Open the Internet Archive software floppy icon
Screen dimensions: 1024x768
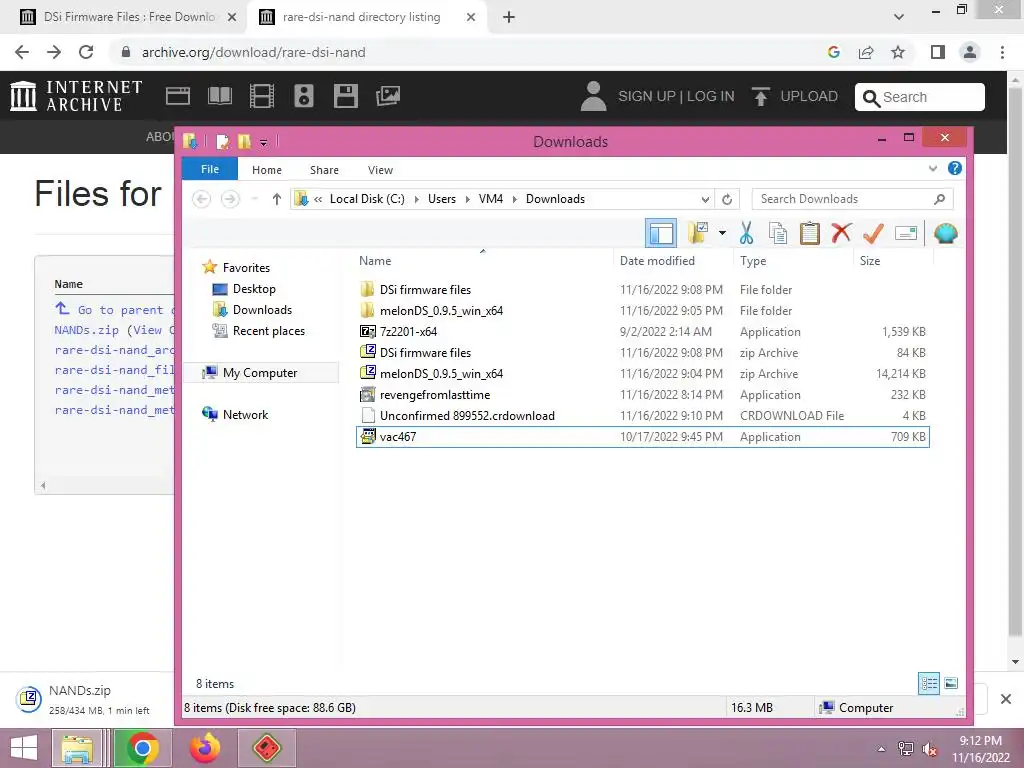345,96
